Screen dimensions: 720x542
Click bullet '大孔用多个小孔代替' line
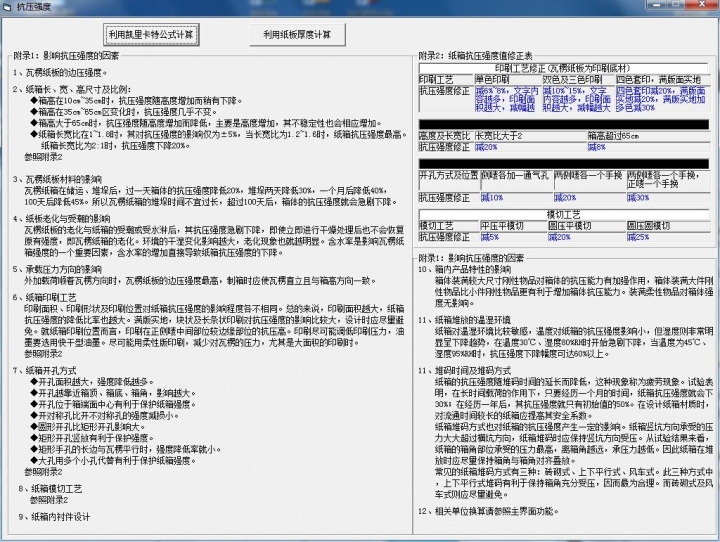tap(113, 460)
